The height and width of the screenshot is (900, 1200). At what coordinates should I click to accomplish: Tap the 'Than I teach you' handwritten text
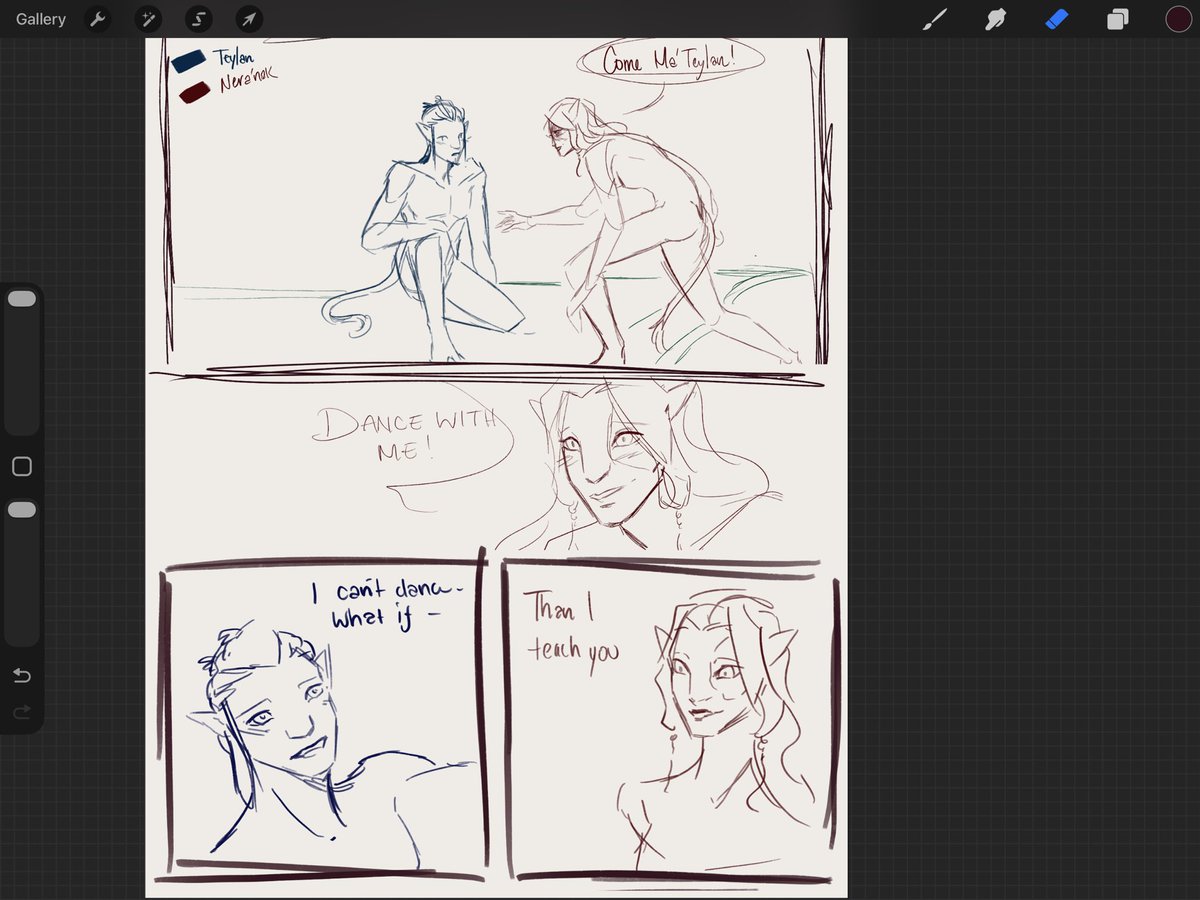click(x=571, y=629)
